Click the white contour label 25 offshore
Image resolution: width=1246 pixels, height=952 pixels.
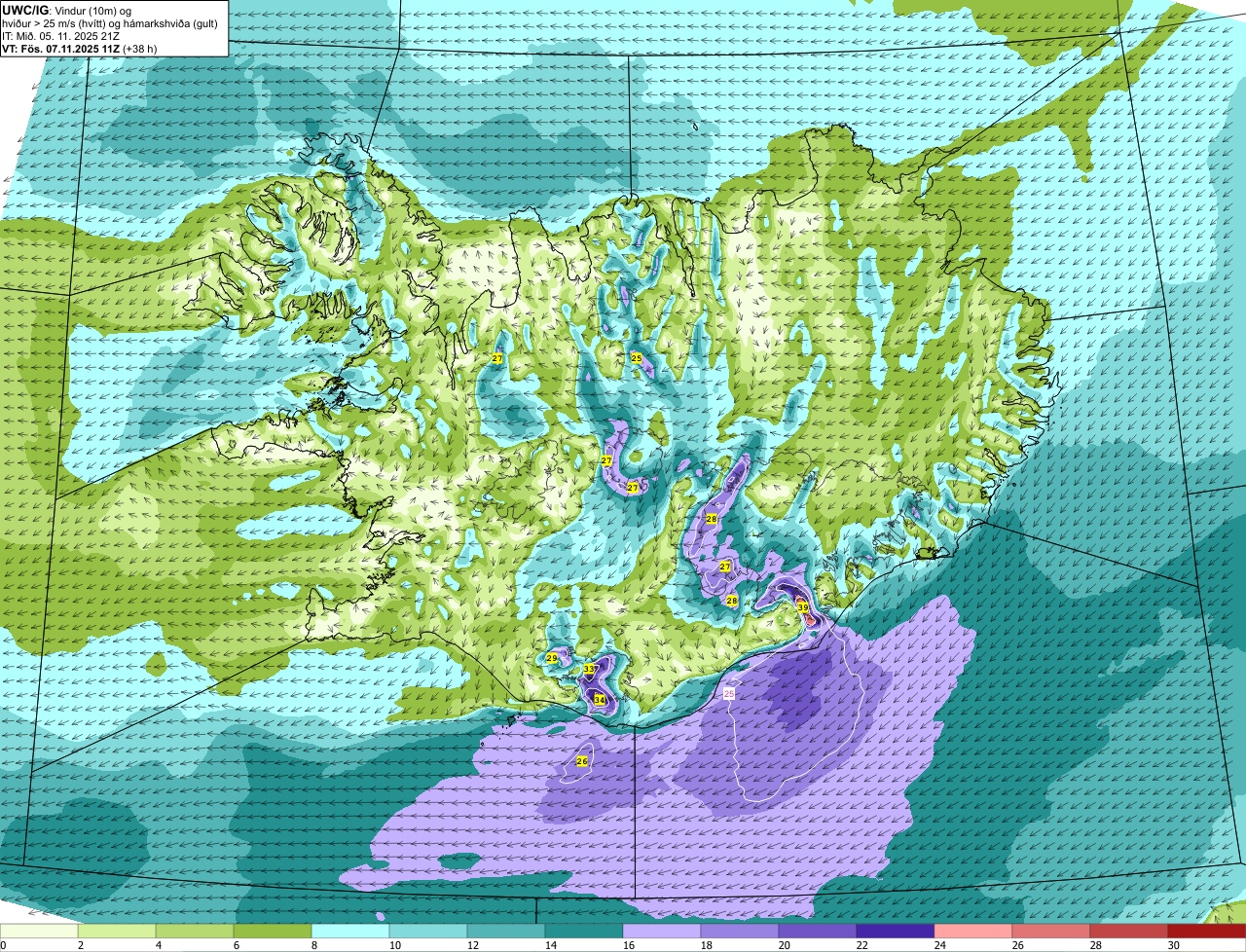(x=730, y=694)
